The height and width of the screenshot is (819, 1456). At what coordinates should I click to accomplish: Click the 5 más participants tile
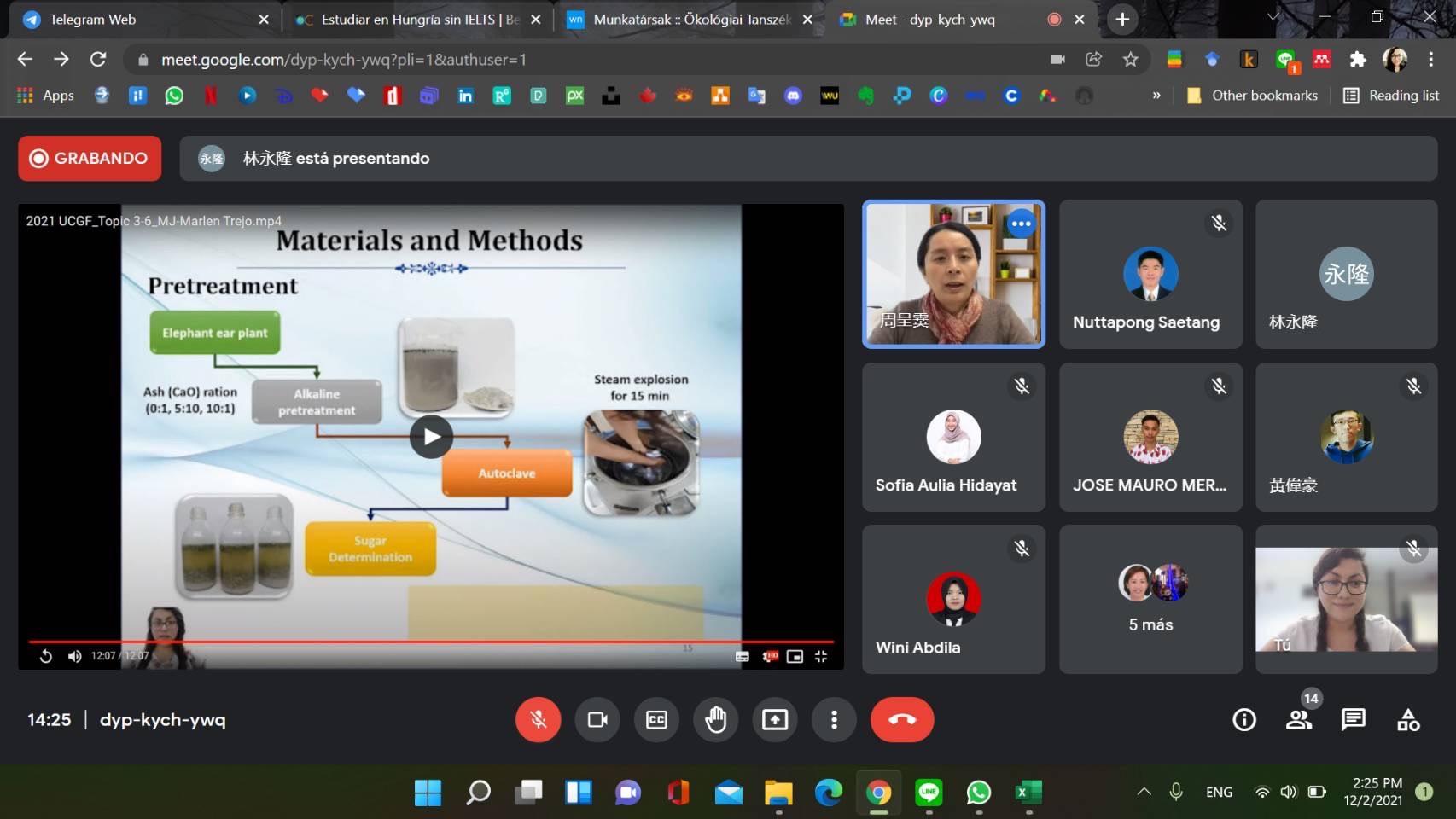(1150, 599)
